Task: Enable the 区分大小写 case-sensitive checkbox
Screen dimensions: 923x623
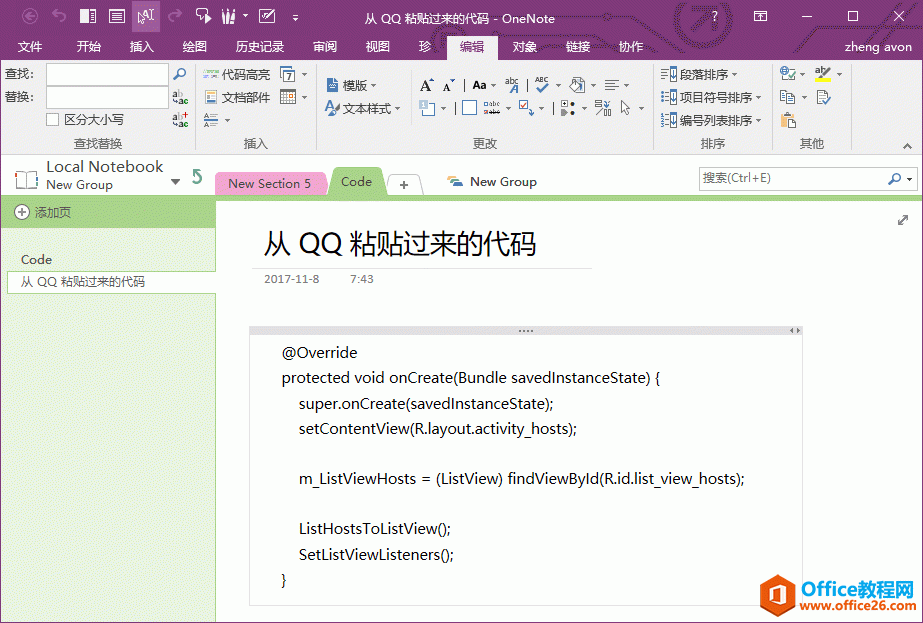Action: pos(52,119)
